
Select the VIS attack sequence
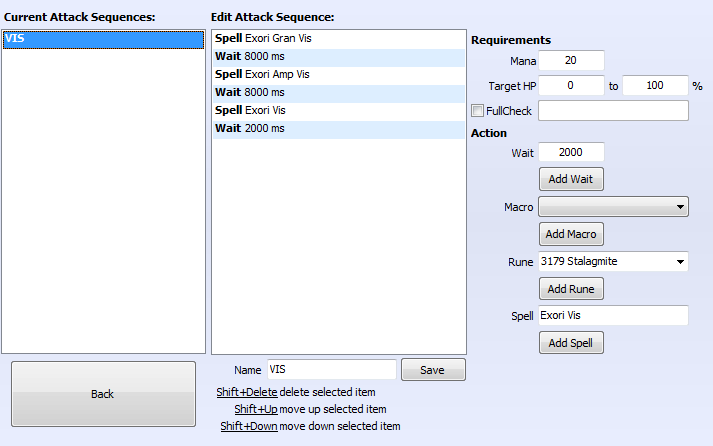click(103, 39)
